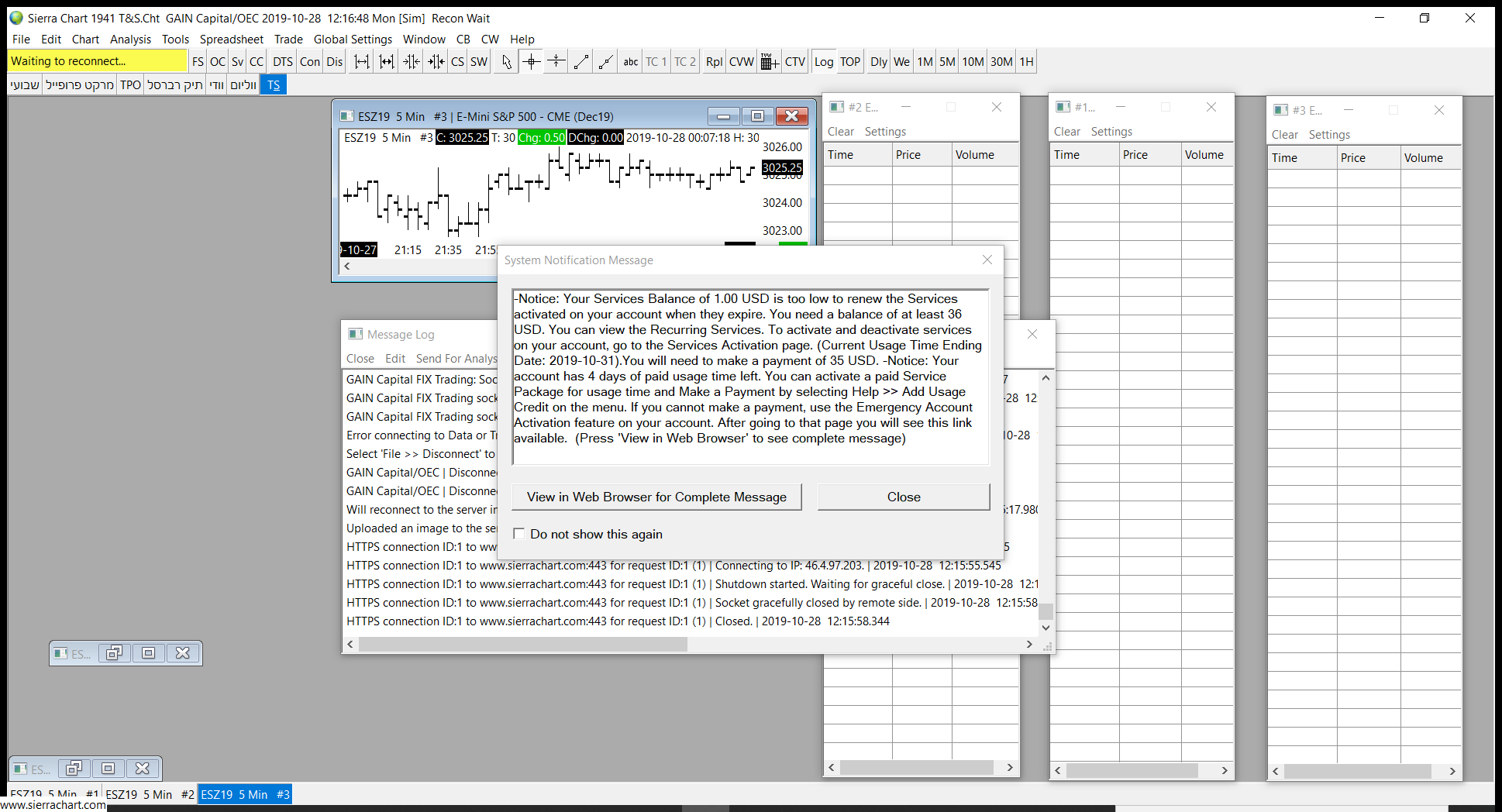Click the FS toolbar button
1502x812 pixels.
[198, 62]
